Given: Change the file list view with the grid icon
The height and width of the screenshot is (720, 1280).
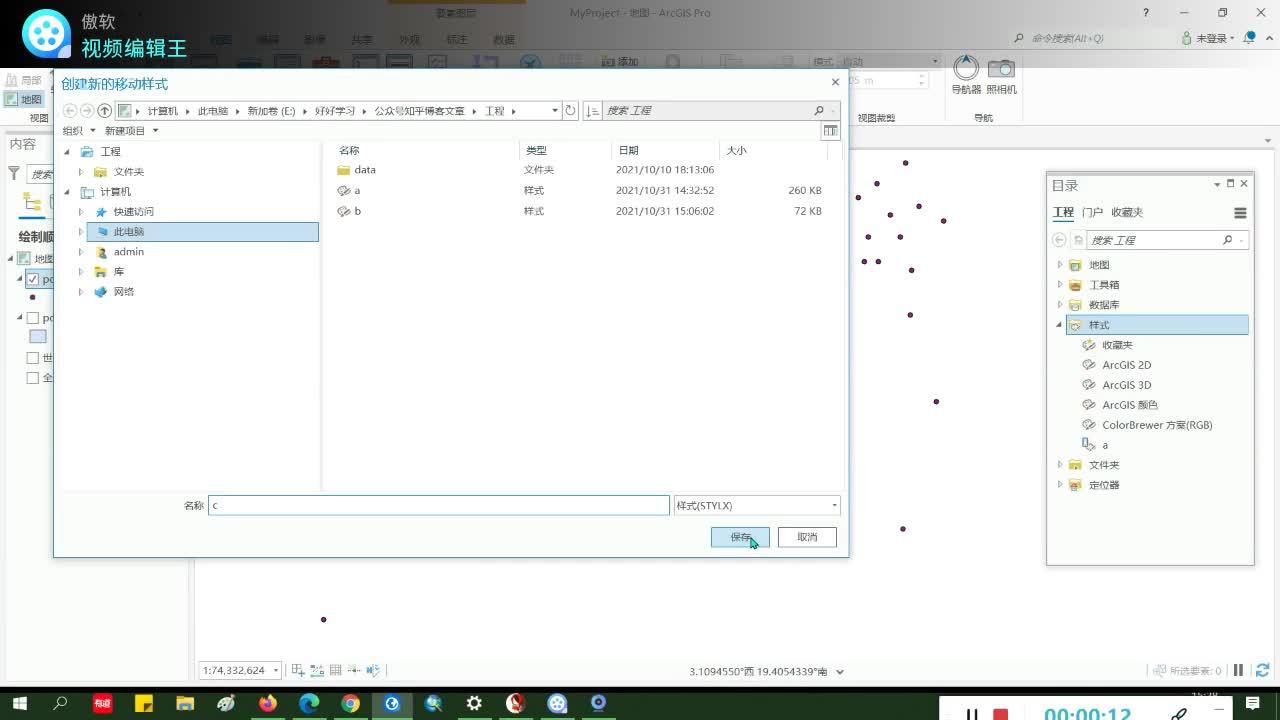Looking at the screenshot, I should (x=830, y=130).
